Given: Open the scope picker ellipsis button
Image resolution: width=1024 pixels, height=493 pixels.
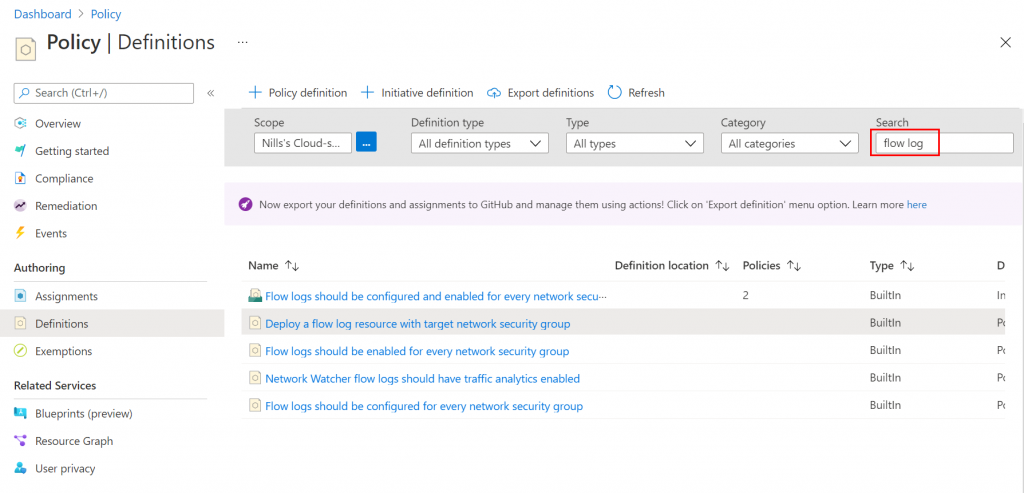Looking at the screenshot, I should [366, 143].
